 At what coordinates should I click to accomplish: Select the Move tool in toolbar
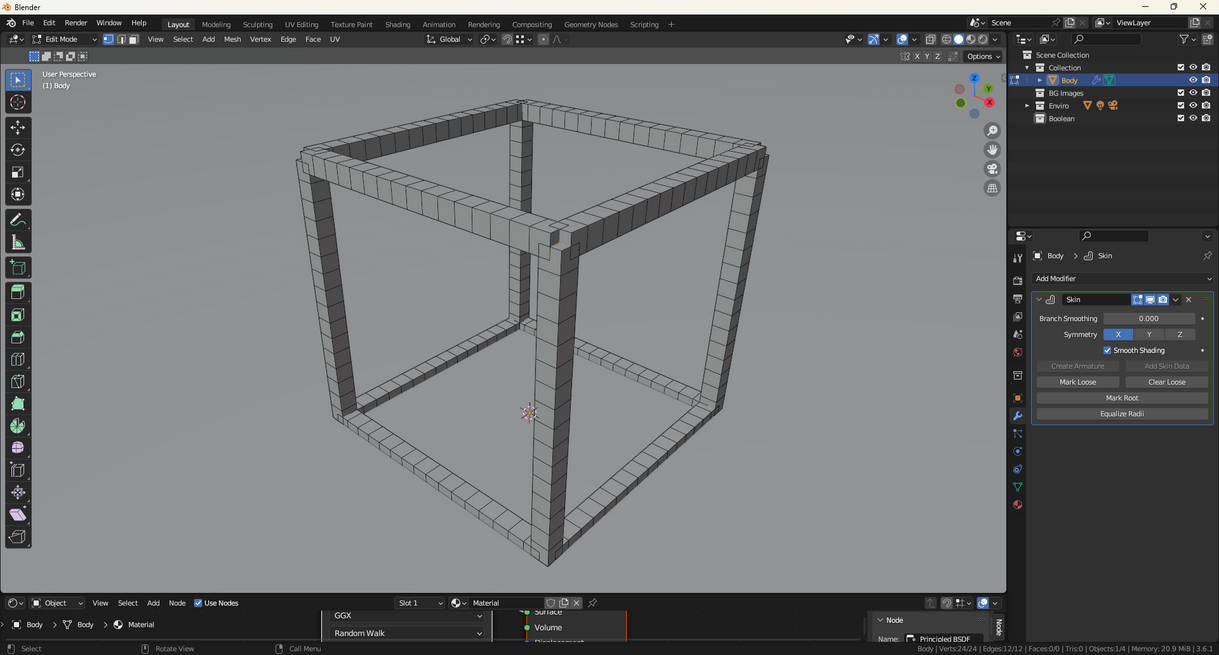[x=18, y=127]
